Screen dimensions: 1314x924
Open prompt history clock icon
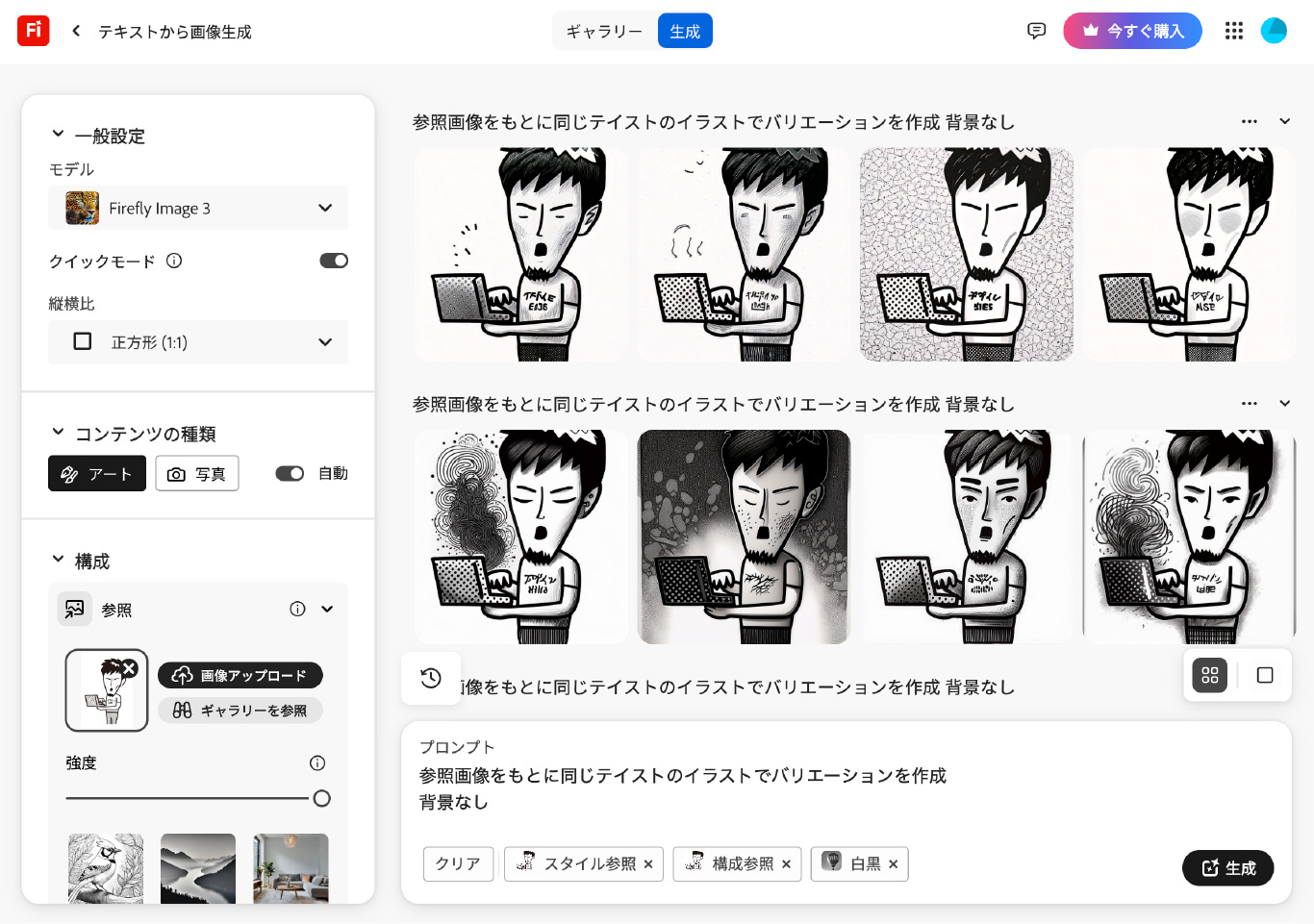tap(431, 678)
